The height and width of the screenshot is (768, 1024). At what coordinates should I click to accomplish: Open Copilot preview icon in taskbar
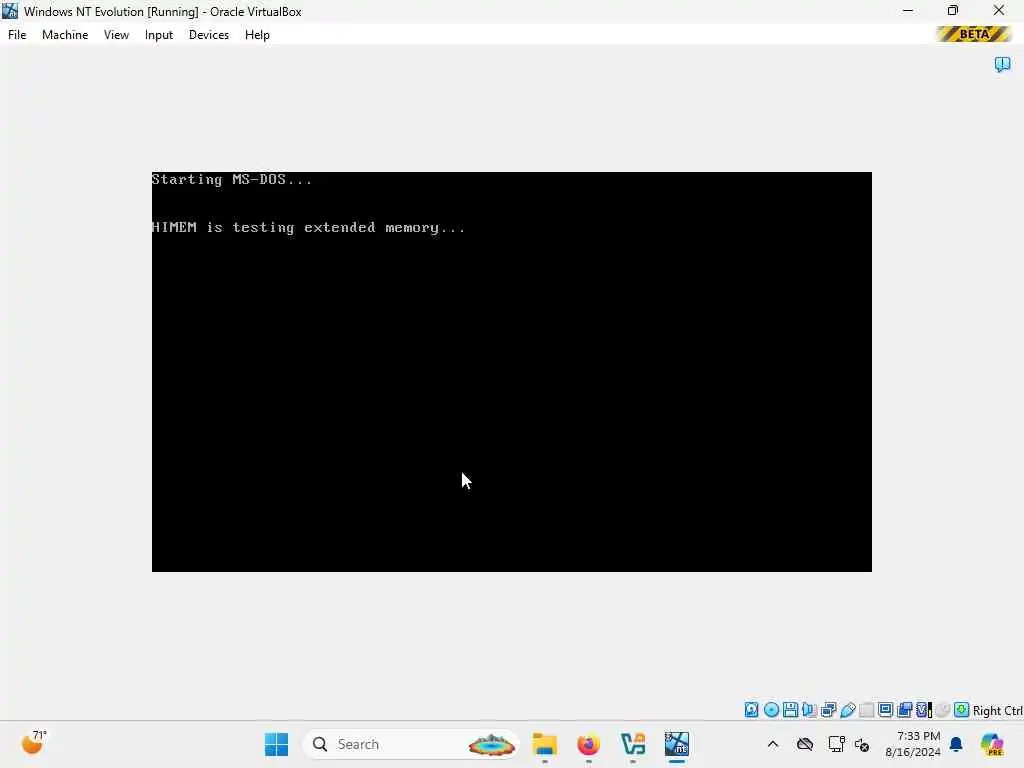pyautogui.click(x=992, y=744)
